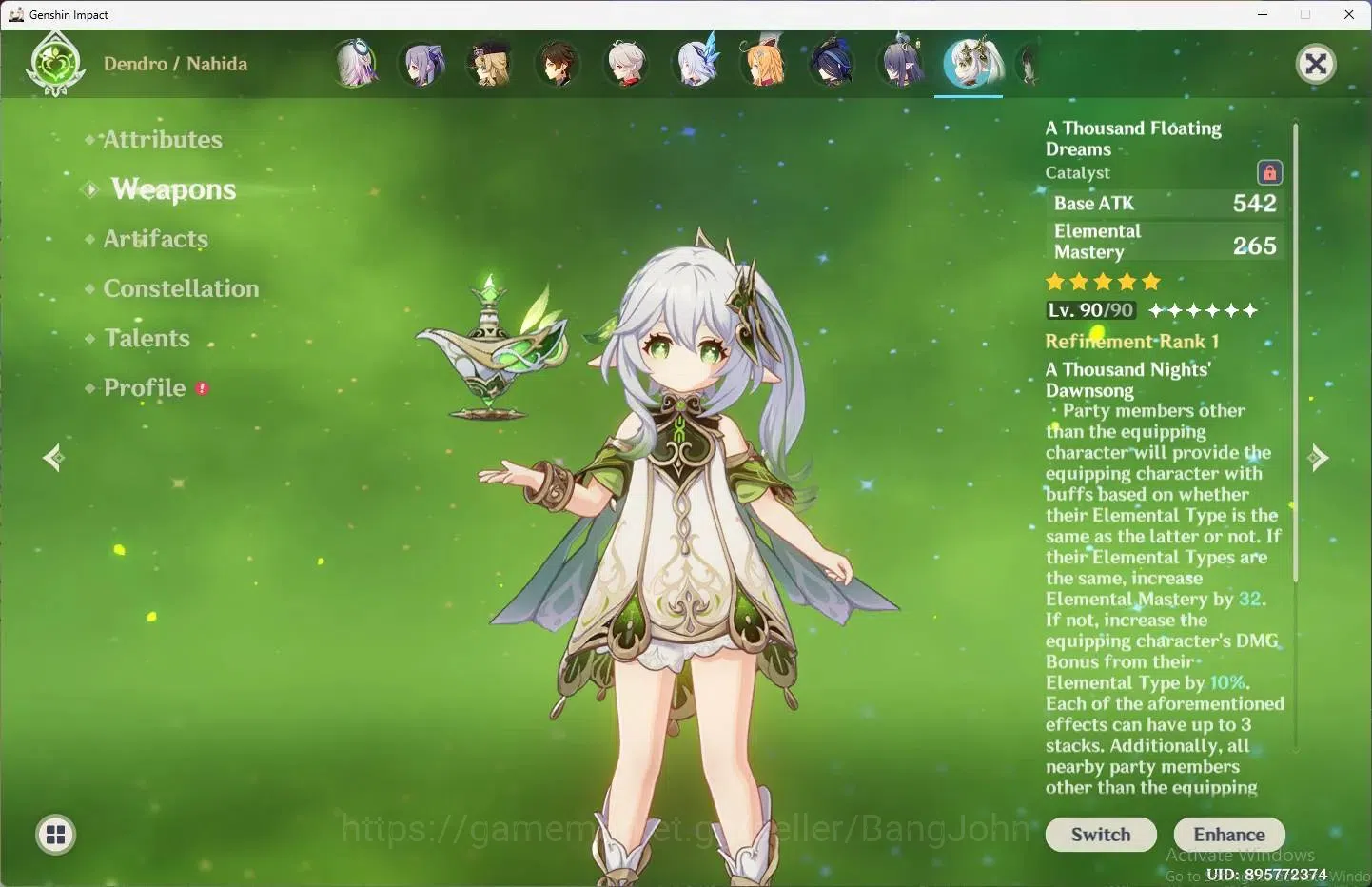Open the Artifacts menu
The image size is (1372, 887).
(x=155, y=239)
